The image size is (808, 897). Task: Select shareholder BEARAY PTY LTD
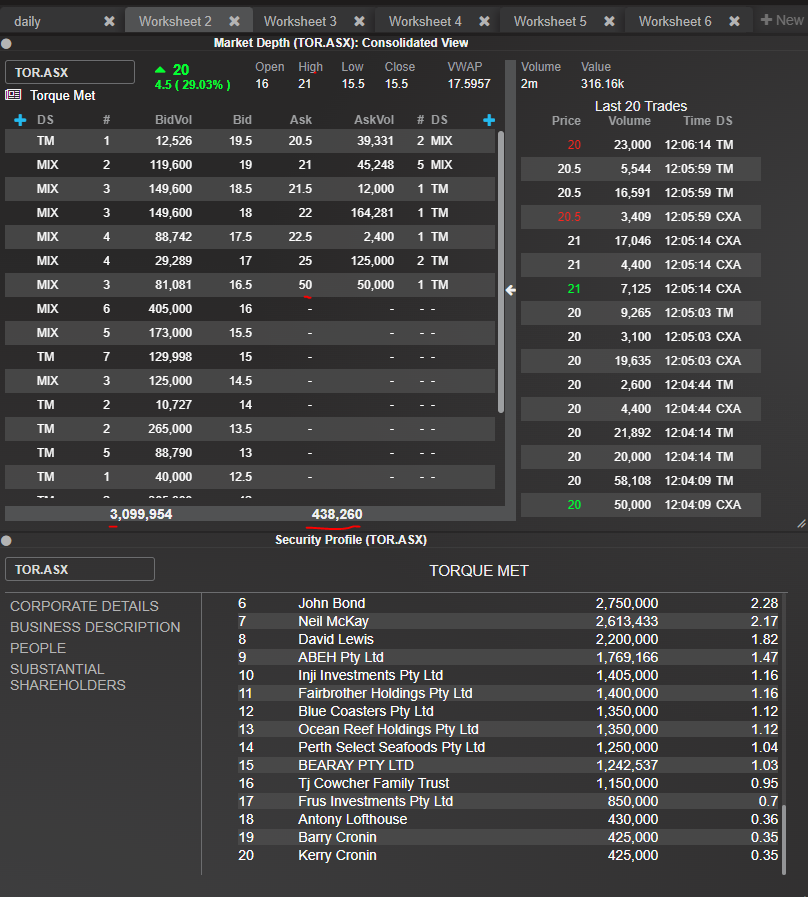(508, 765)
